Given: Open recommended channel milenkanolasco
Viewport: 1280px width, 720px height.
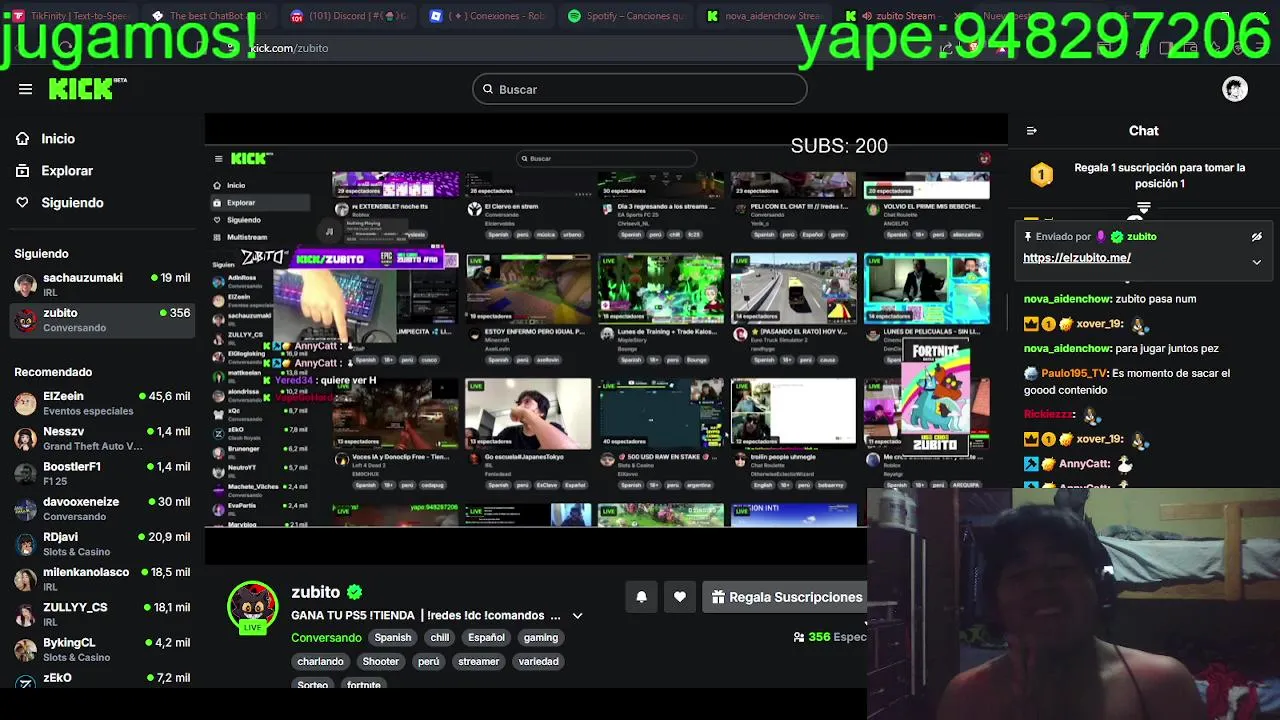Looking at the screenshot, I should [102, 579].
